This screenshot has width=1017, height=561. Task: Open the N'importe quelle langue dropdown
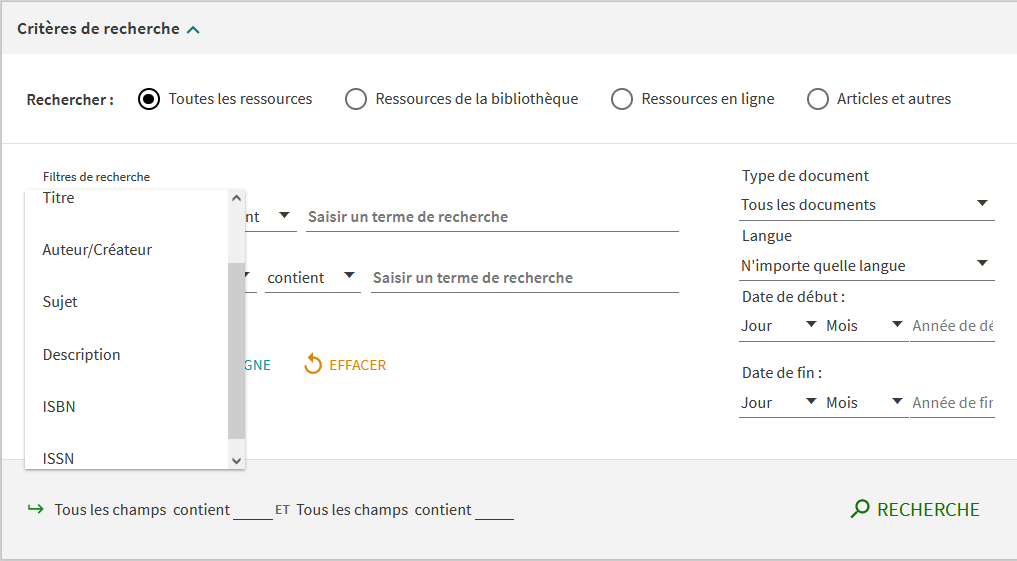coord(867,265)
